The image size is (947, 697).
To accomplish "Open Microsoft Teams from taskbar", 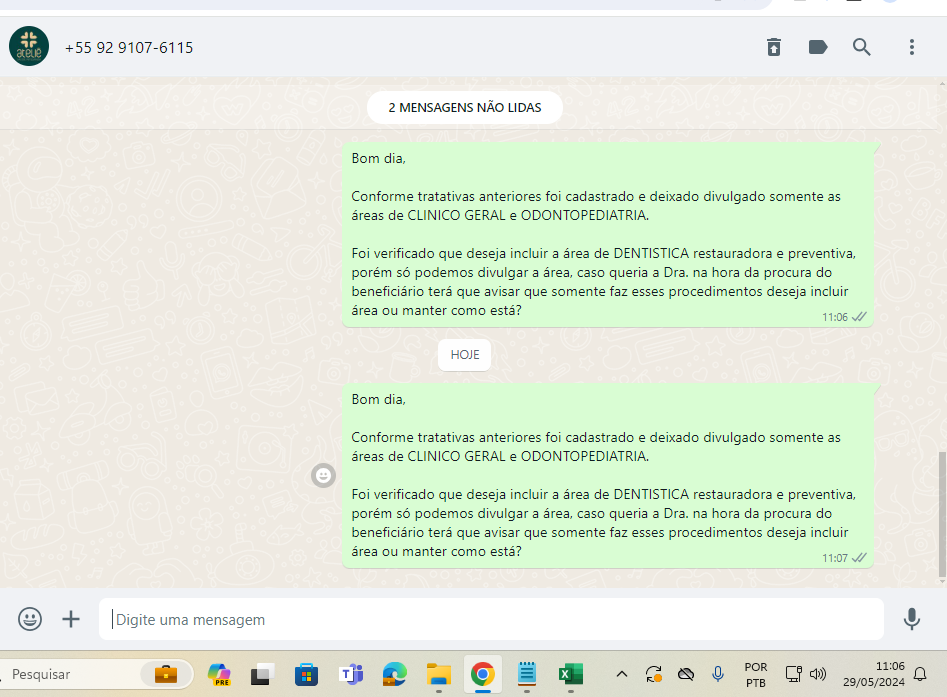I will coord(351,674).
